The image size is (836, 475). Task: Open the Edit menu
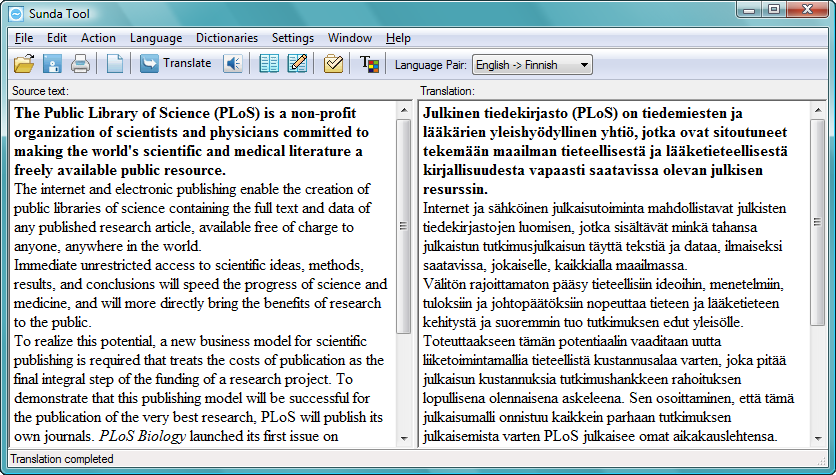57,38
